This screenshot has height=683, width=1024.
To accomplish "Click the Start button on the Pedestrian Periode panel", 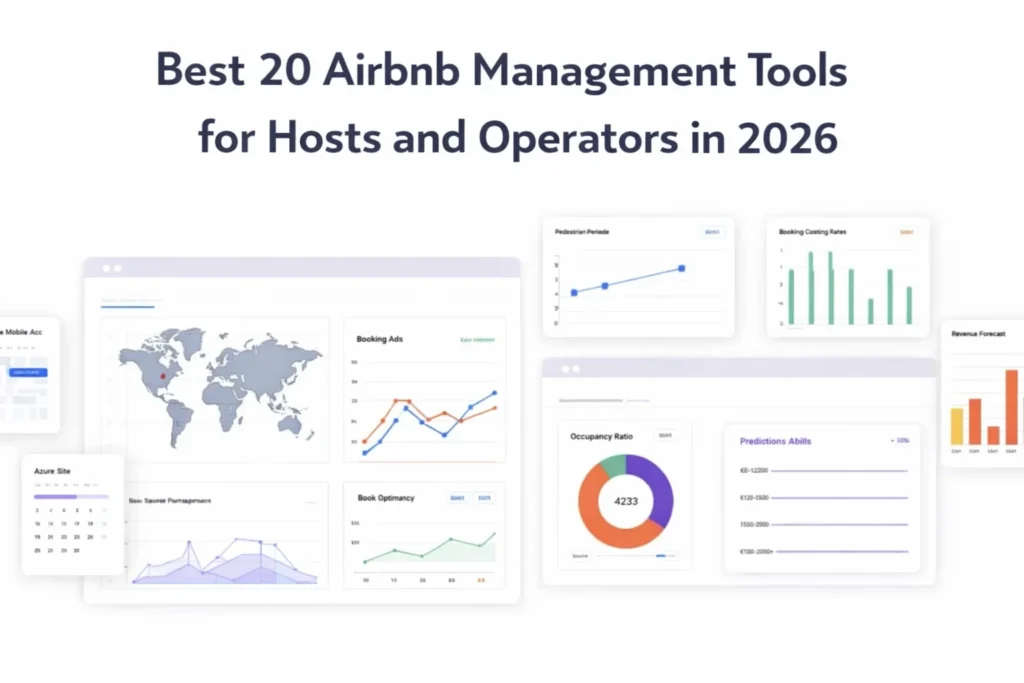I will coord(713,232).
